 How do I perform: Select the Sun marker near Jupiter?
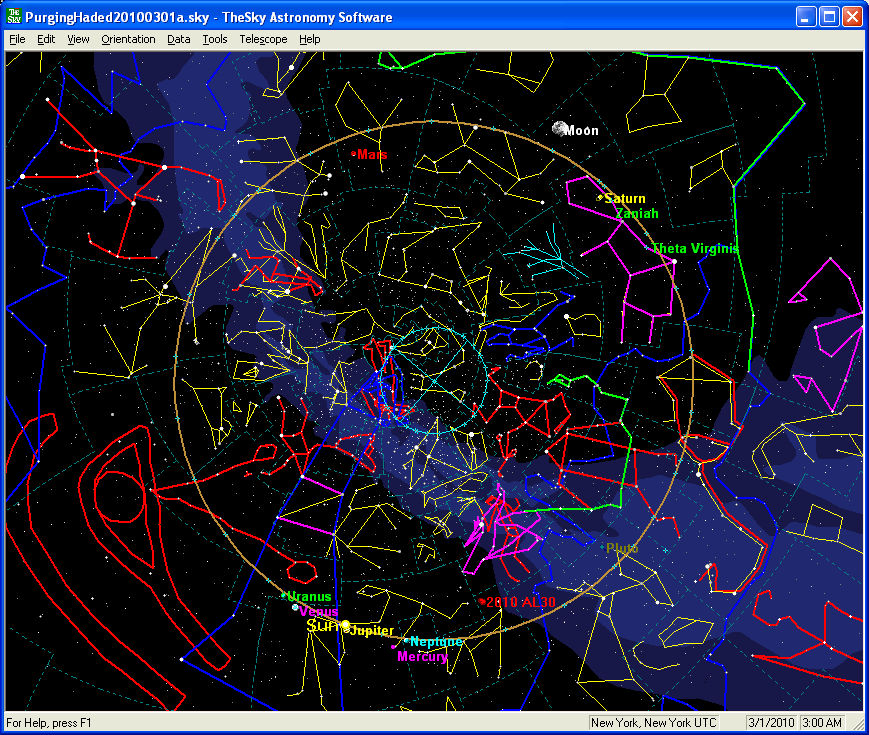pos(345,626)
